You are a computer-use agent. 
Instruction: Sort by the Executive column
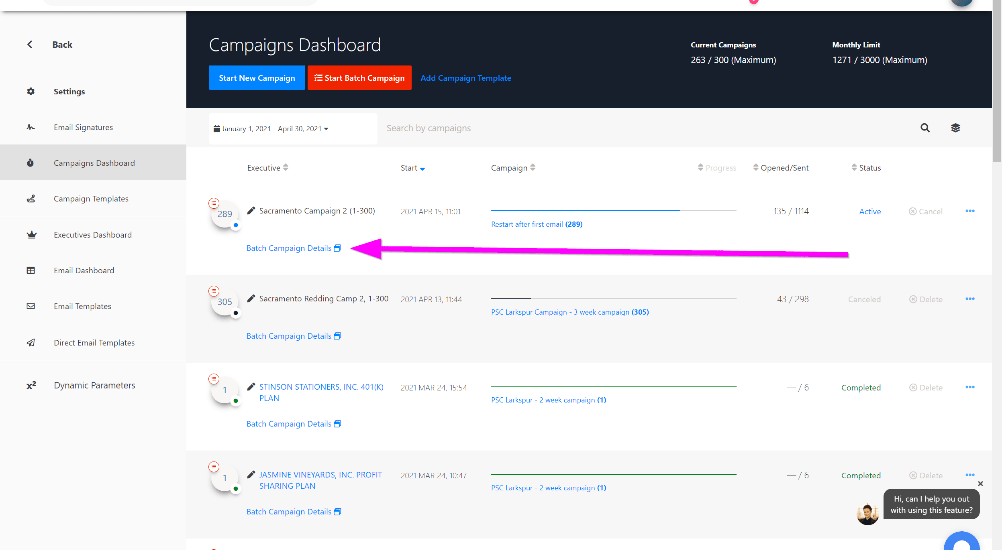(x=268, y=168)
